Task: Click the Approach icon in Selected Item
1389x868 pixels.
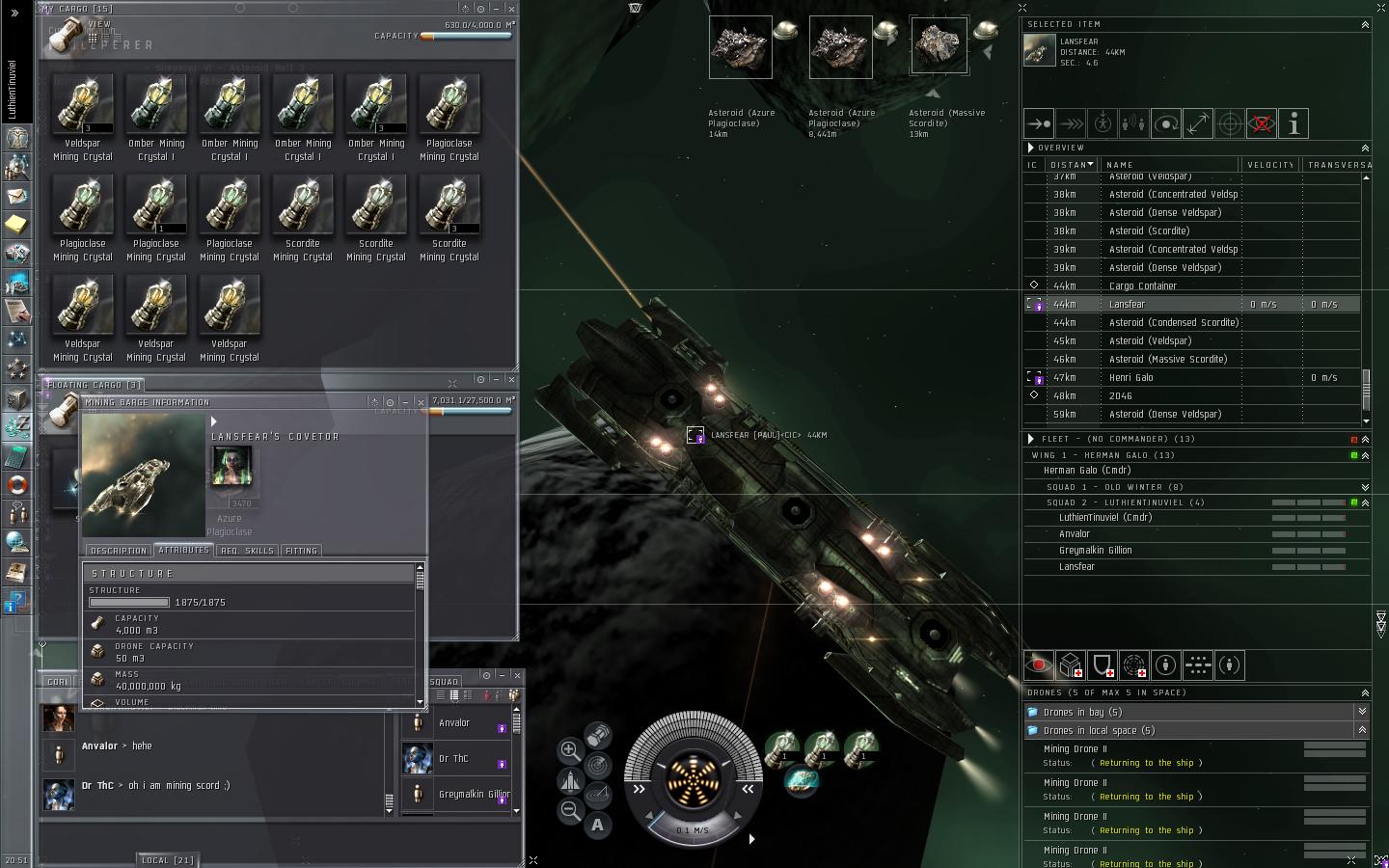Action: pyautogui.click(x=1039, y=123)
